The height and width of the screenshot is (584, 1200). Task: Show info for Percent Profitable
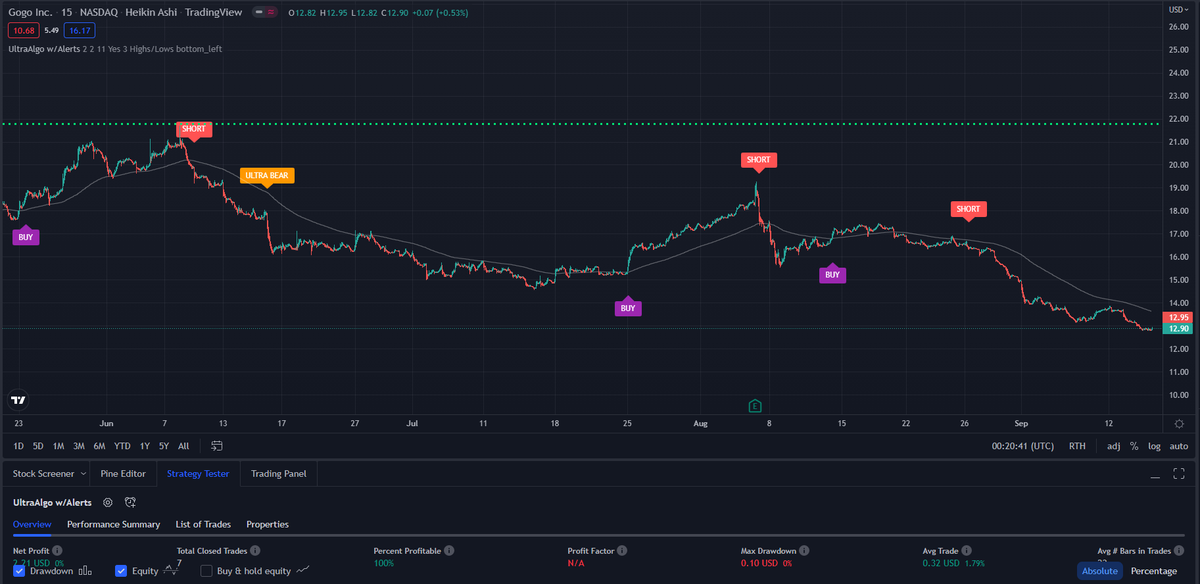[x=449, y=551]
